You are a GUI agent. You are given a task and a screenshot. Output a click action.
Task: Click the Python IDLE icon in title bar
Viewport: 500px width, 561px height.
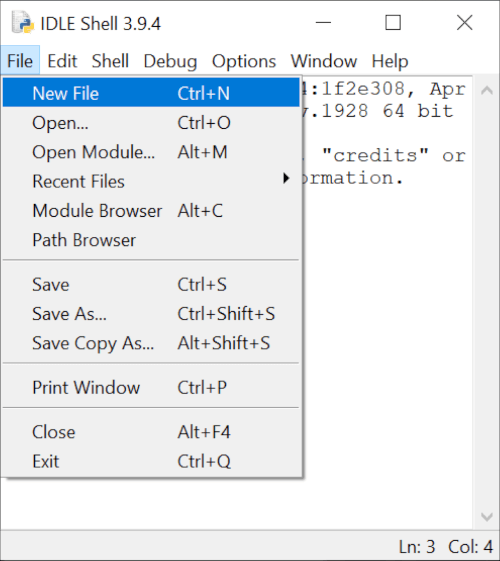23,23
